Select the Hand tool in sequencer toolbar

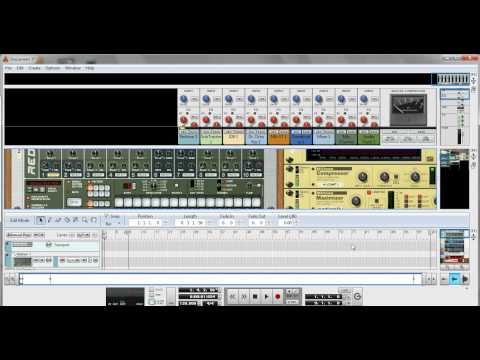pyautogui.click(x=94, y=220)
